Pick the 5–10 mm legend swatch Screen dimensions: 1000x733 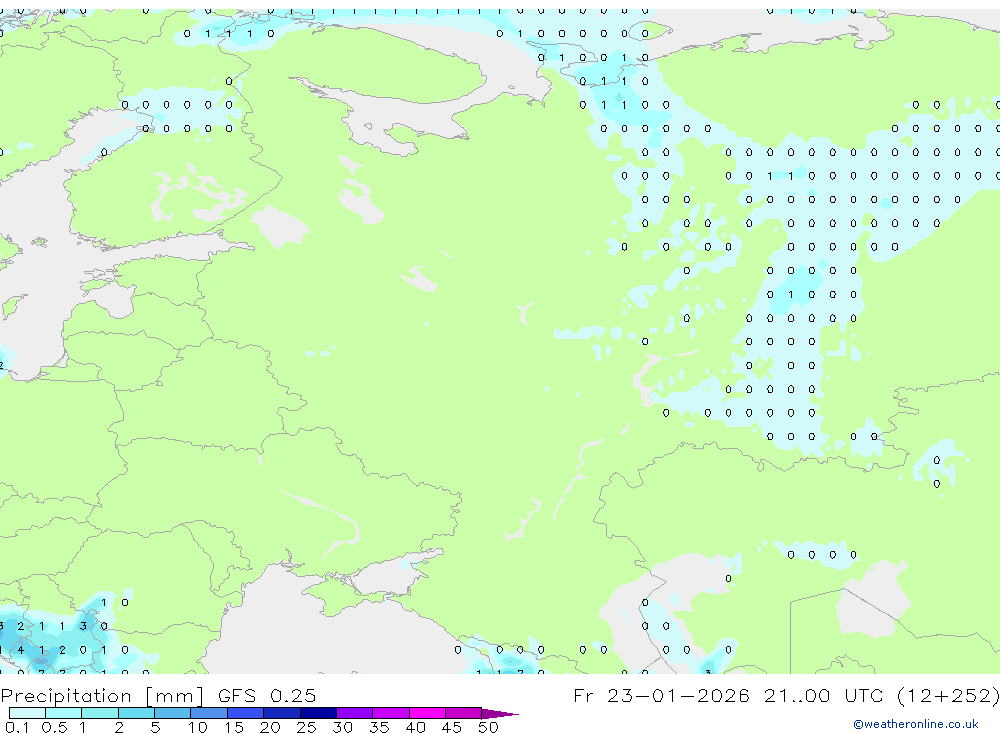[173, 713]
